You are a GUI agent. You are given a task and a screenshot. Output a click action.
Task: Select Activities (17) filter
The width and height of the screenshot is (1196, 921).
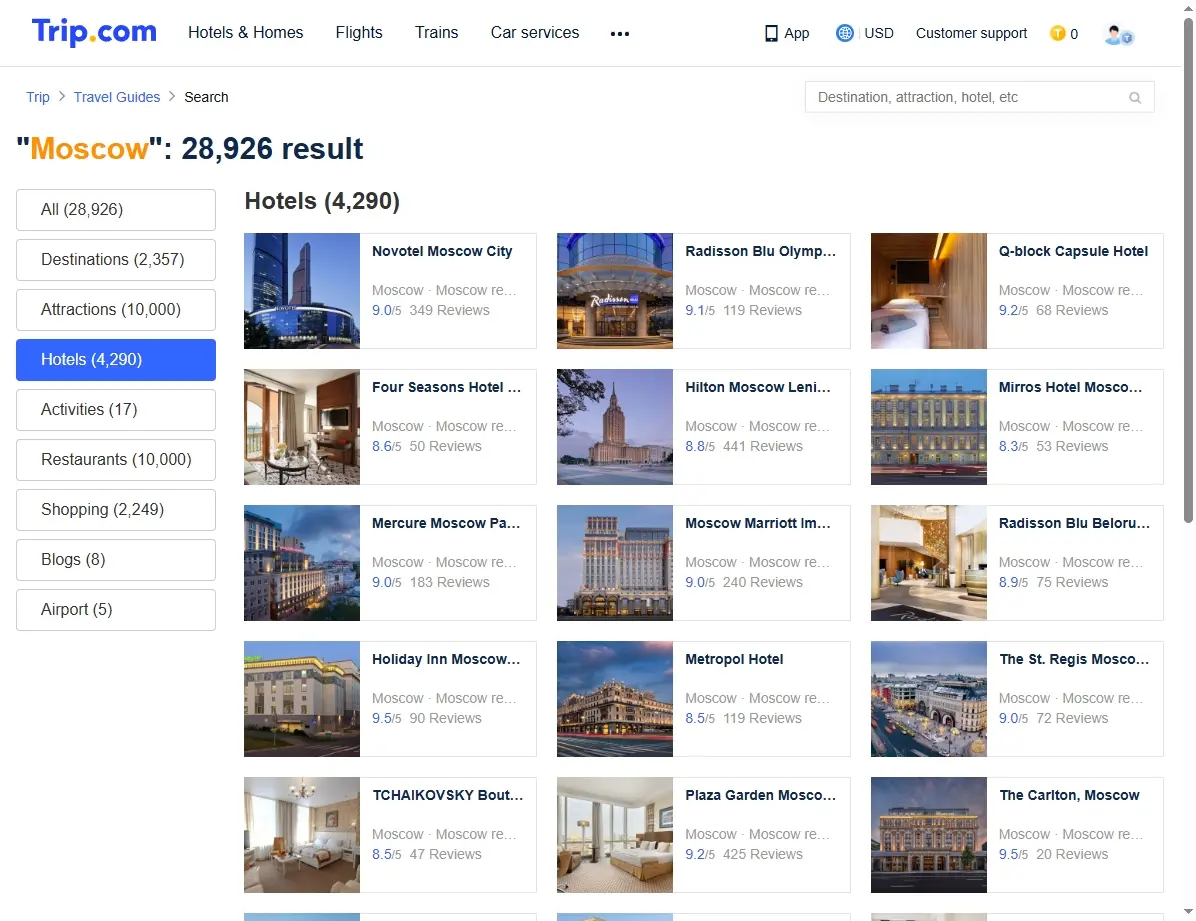116,410
